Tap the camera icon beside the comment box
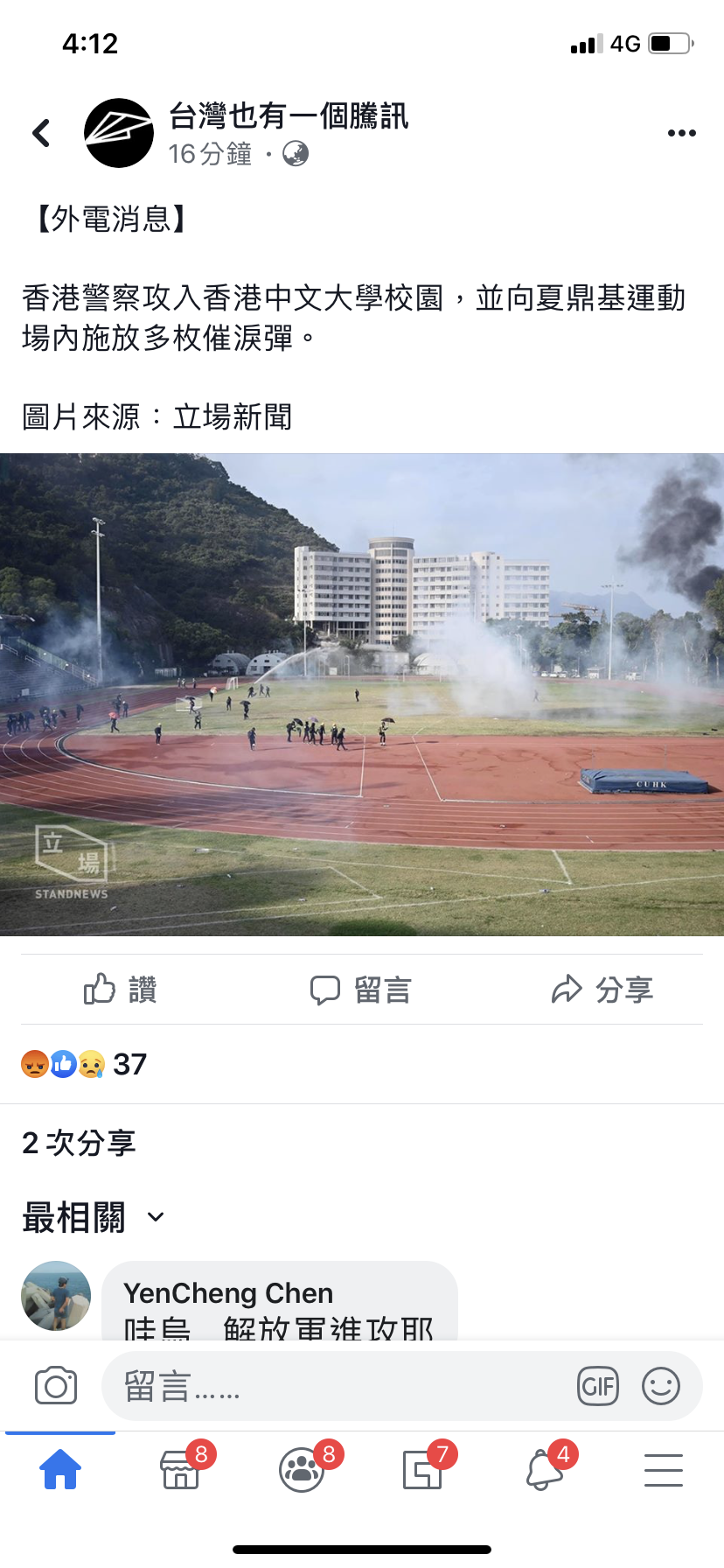Screen dimensions: 724x1568 56,1386
